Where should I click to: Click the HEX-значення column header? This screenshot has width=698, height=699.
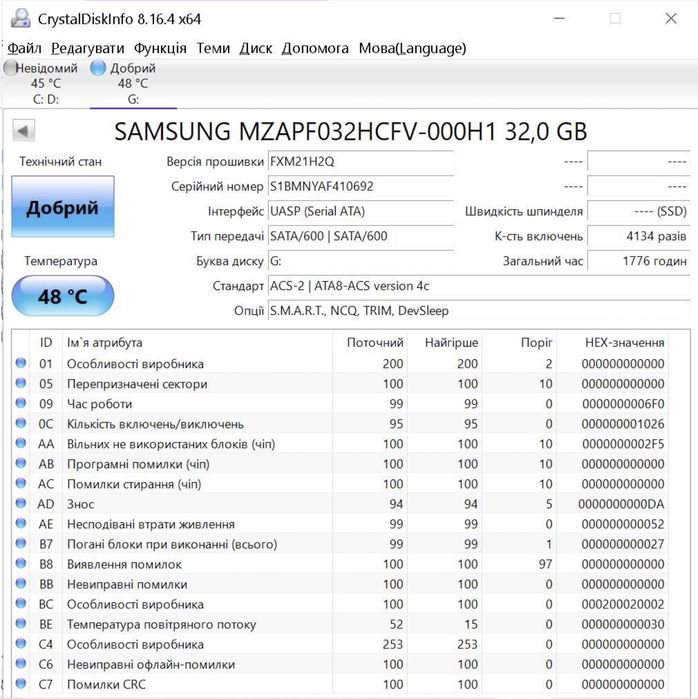(x=612, y=342)
